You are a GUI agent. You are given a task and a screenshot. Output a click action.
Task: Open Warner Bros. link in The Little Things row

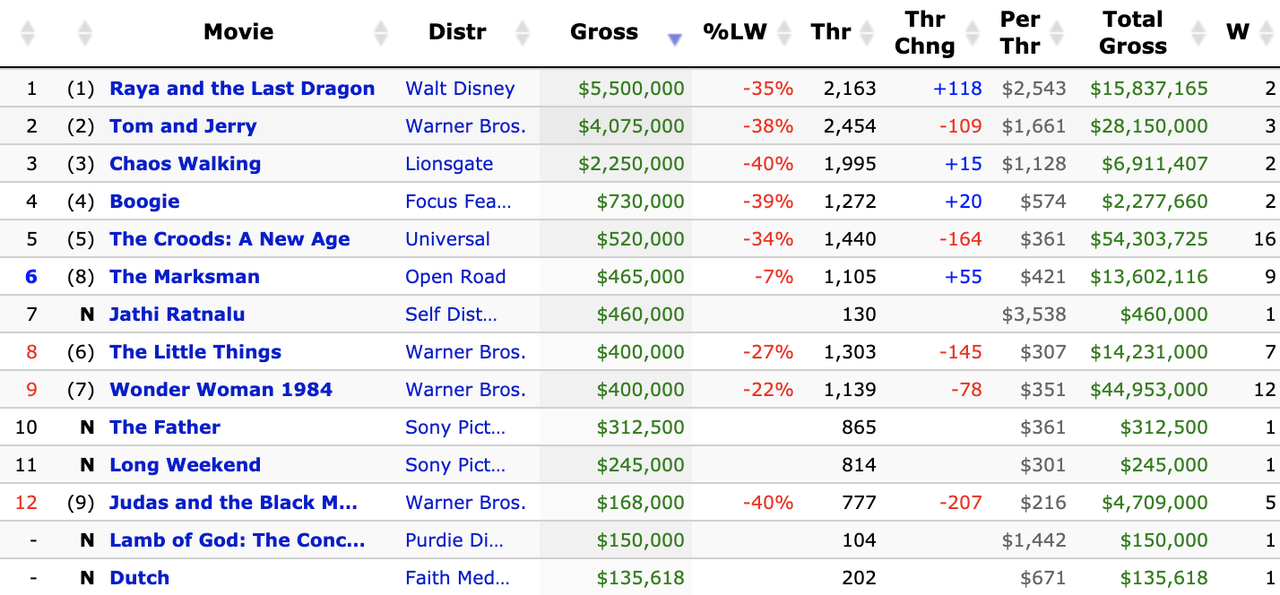click(x=465, y=352)
